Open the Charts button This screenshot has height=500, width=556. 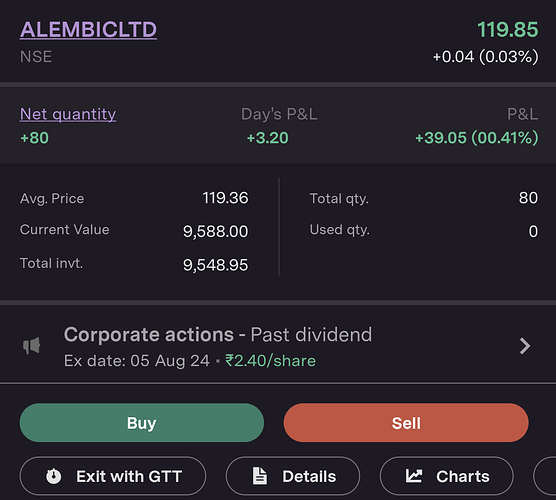[x=447, y=476]
